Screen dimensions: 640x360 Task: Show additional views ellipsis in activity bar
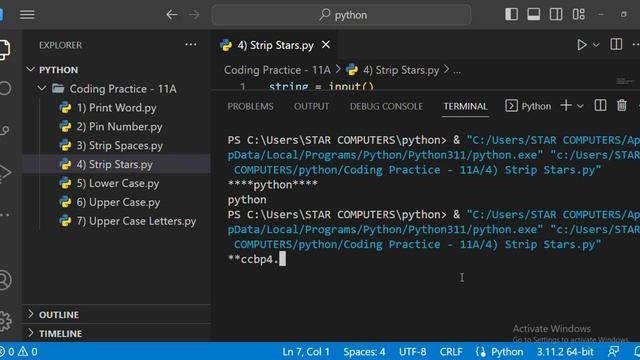click(x=5, y=215)
